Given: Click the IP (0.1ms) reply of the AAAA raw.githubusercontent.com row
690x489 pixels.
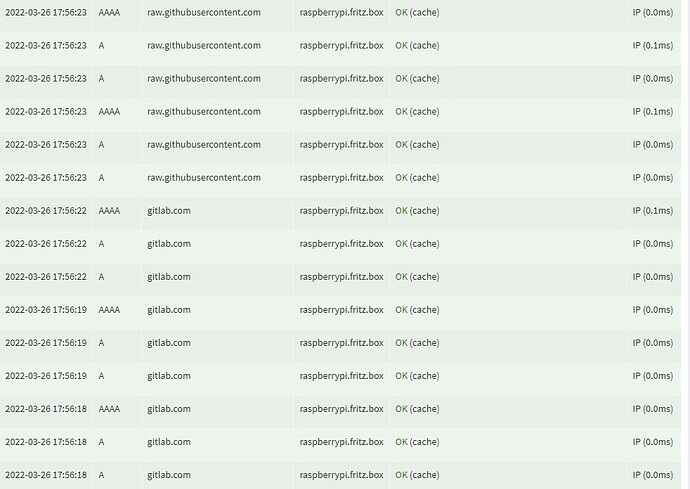Looking at the screenshot, I should [x=653, y=111].
